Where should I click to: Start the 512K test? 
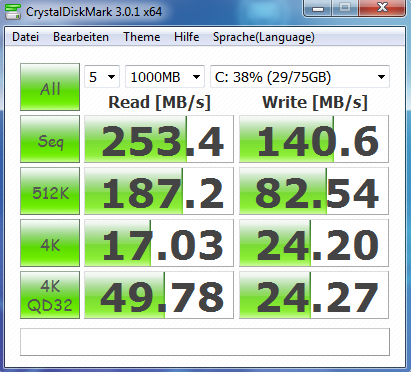[50, 191]
